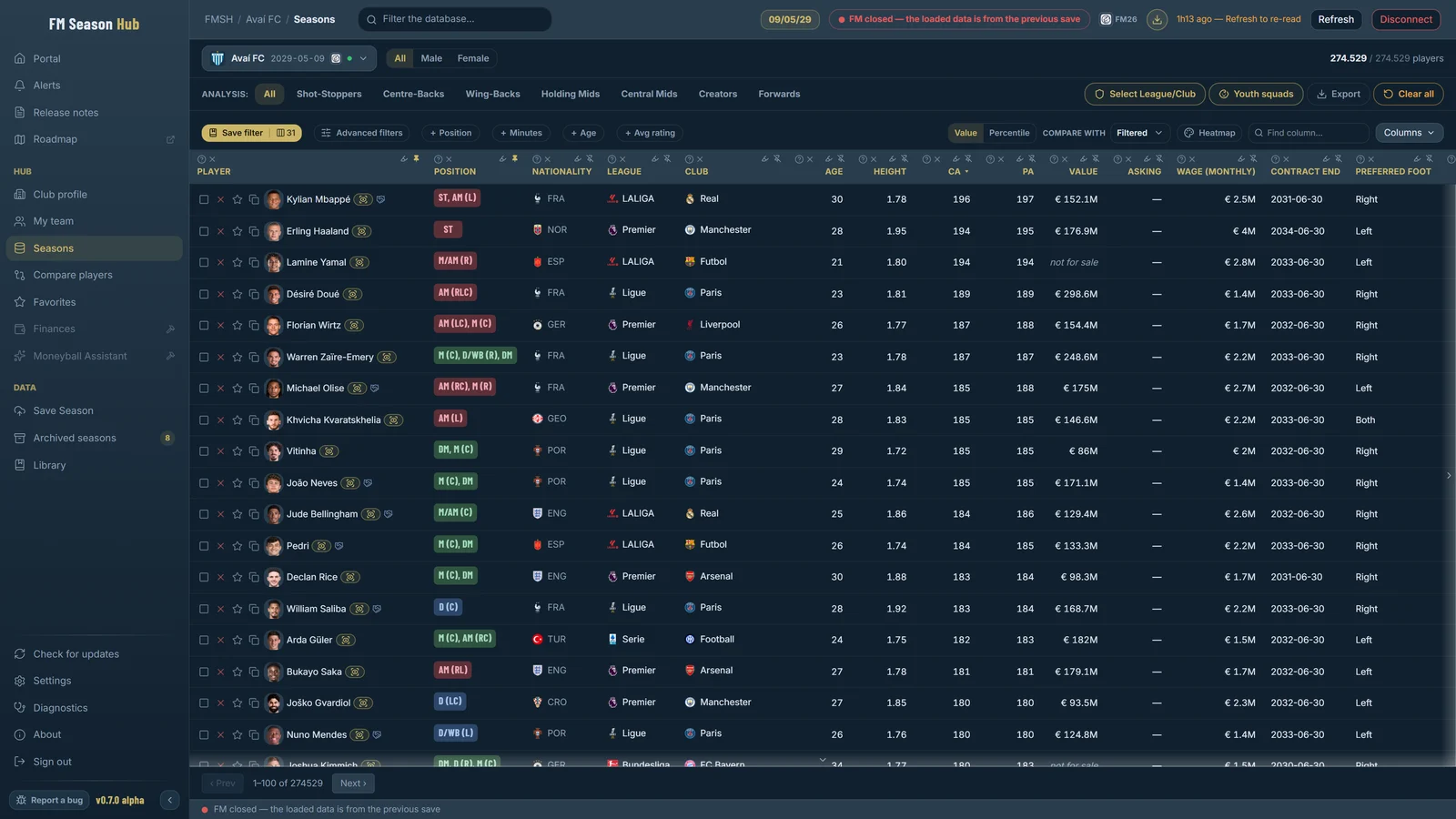The height and width of the screenshot is (819, 1456).
Task: Open help icon on the POSITION column
Action: click(438, 159)
